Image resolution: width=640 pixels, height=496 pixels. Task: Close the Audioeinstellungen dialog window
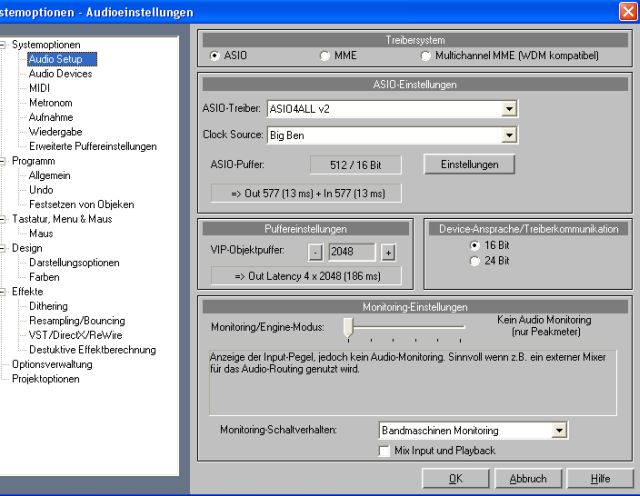628,11
